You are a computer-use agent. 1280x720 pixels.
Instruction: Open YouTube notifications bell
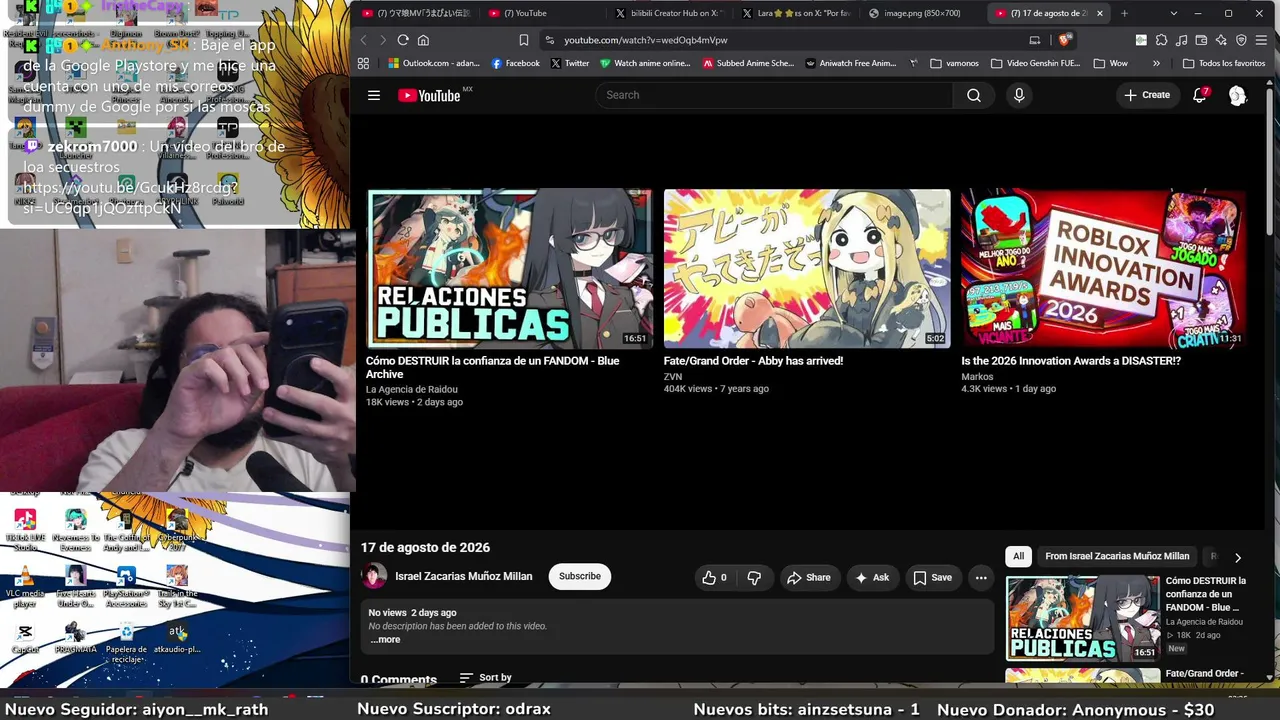click(x=1200, y=95)
